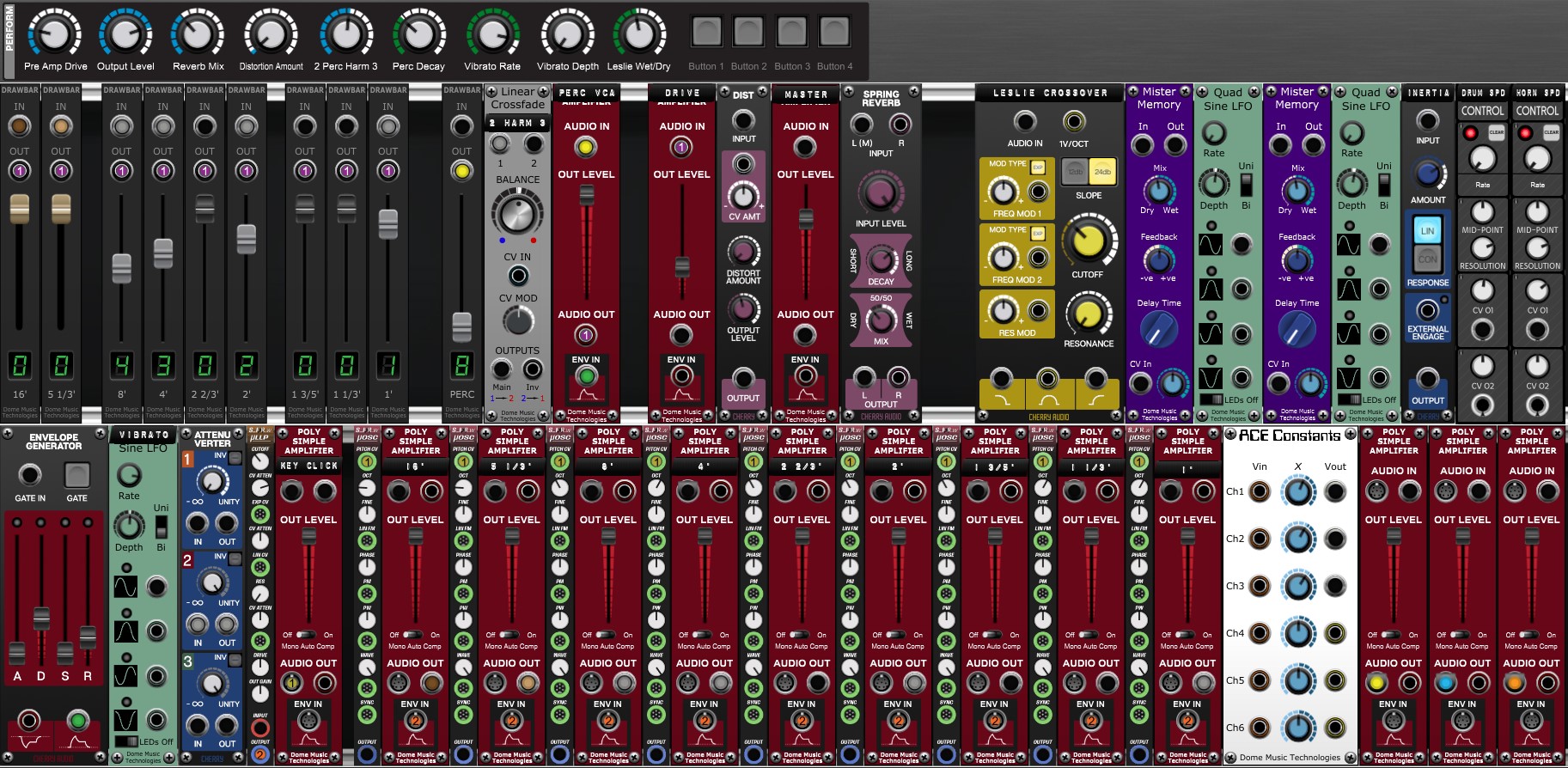Screen dimensions: 1568x768
Task: Click the PERC drawbar yellow OUT jack
Action: (x=461, y=170)
